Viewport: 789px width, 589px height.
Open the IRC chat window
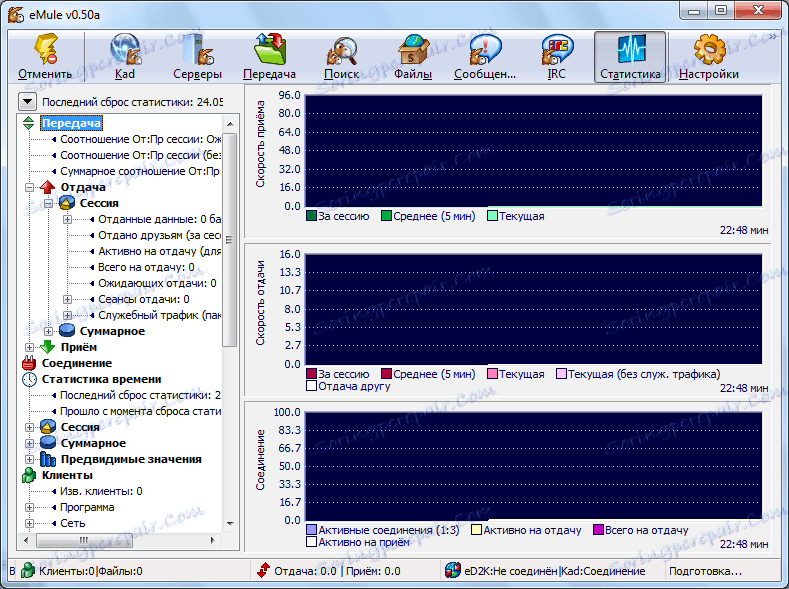[557, 56]
